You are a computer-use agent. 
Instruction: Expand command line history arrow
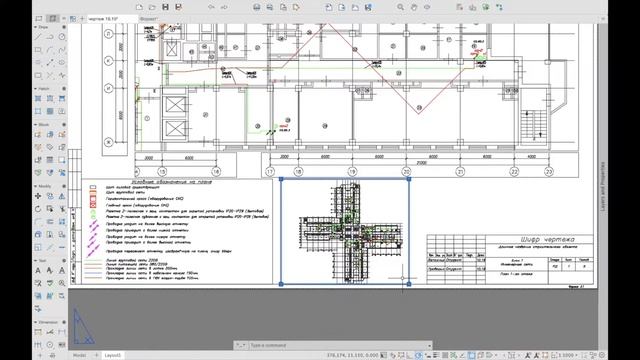(x=429, y=345)
